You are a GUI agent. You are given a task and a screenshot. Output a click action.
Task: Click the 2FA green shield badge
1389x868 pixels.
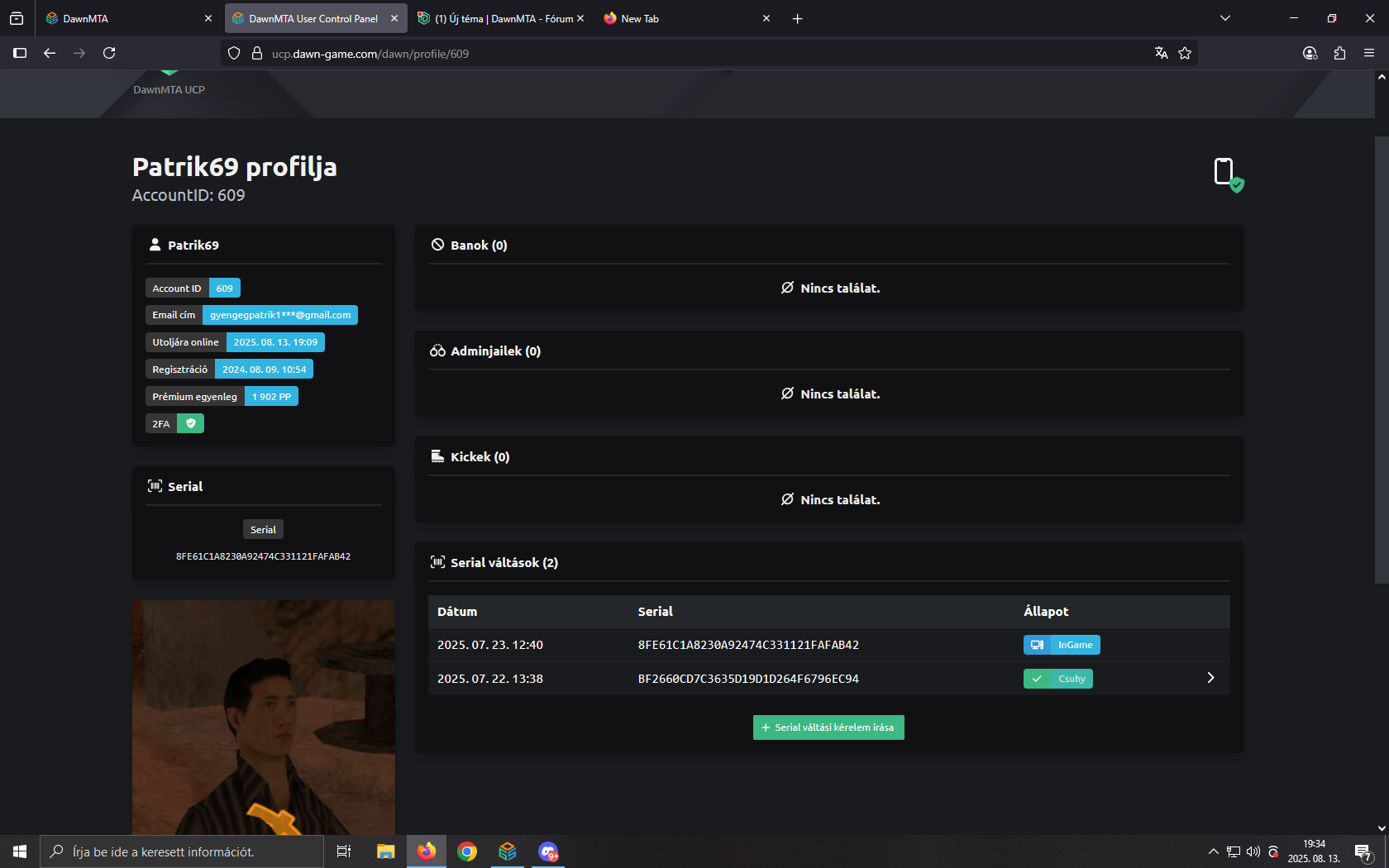(x=190, y=423)
